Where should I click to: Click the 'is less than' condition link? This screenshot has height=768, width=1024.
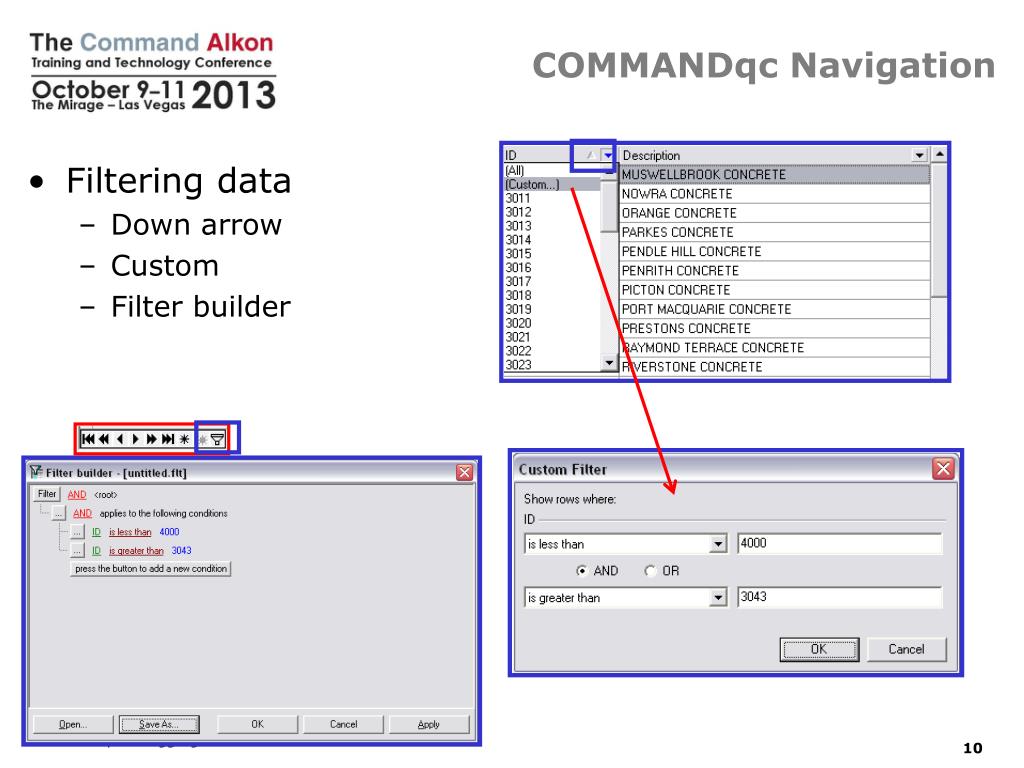[130, 532]
